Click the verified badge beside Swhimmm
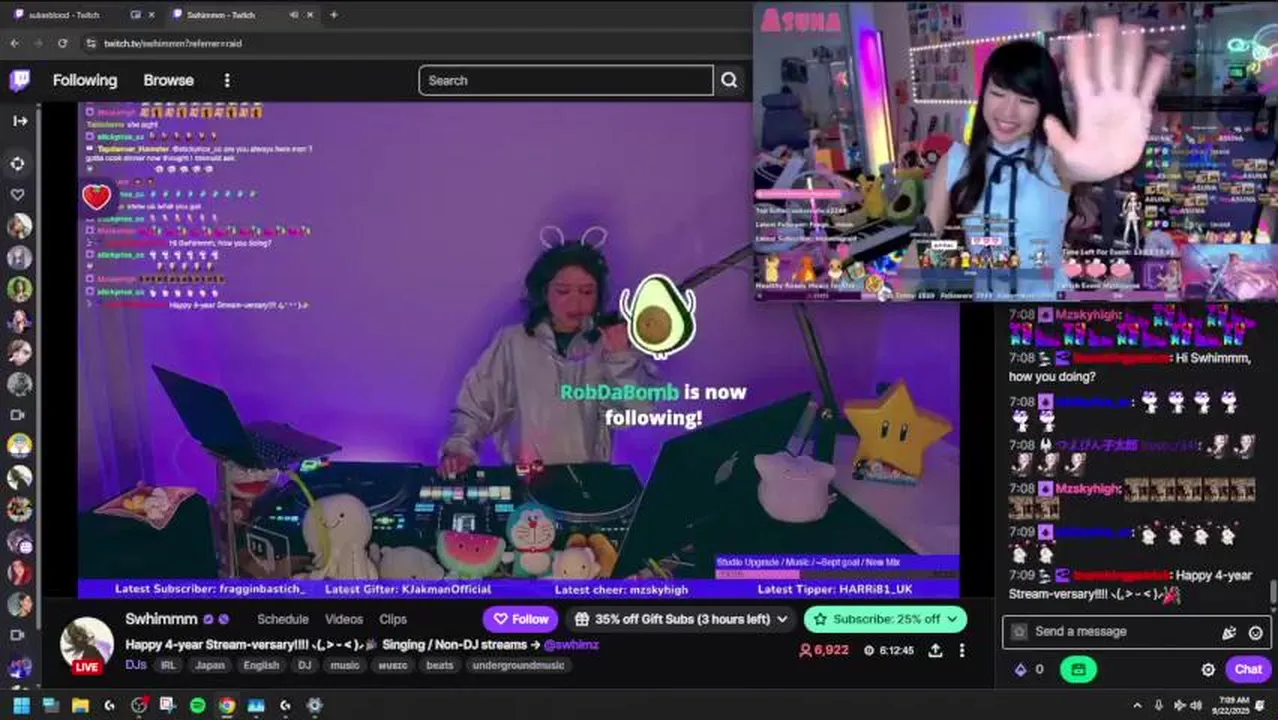1278x720 pixels. tap(208, 619)
